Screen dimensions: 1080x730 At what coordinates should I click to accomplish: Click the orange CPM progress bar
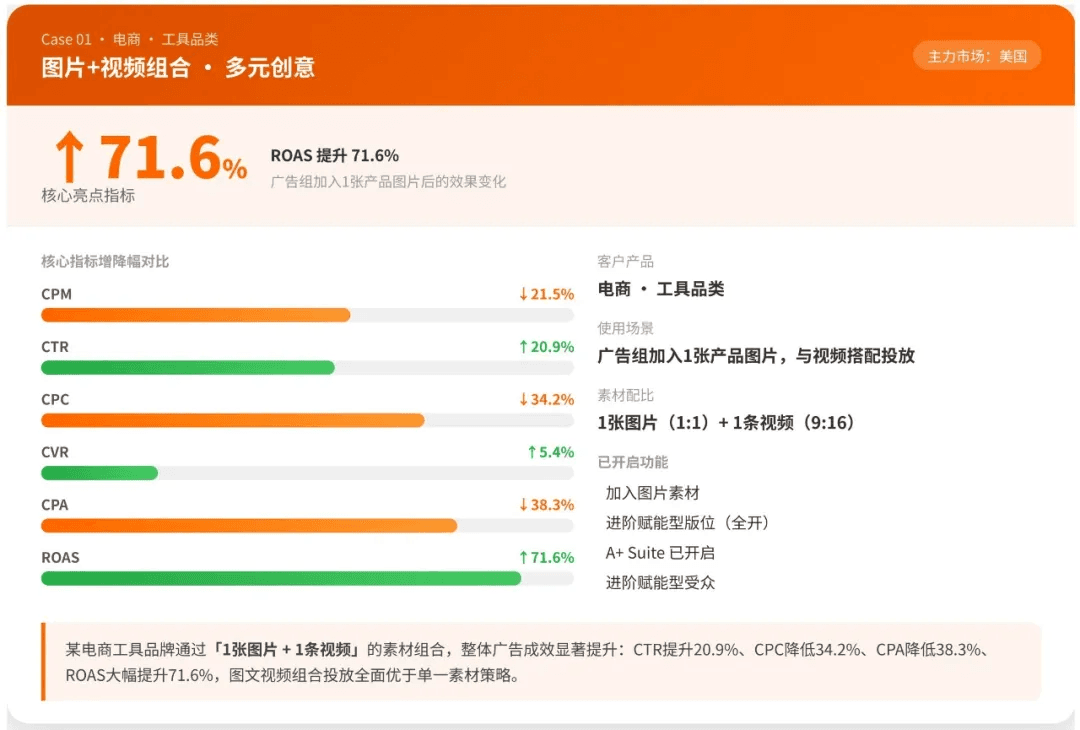tap(196, 315)
